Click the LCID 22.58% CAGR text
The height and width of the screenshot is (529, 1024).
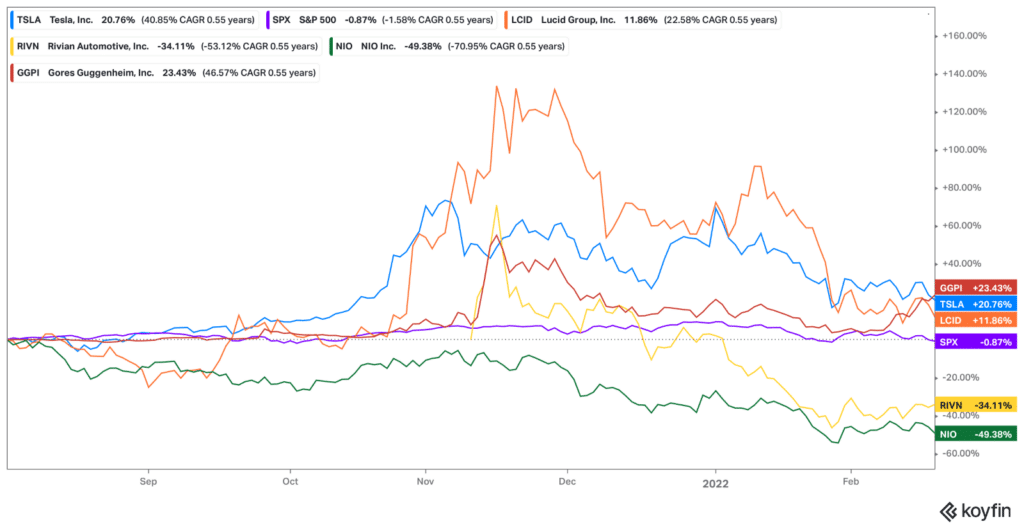(x=721, y=20)
